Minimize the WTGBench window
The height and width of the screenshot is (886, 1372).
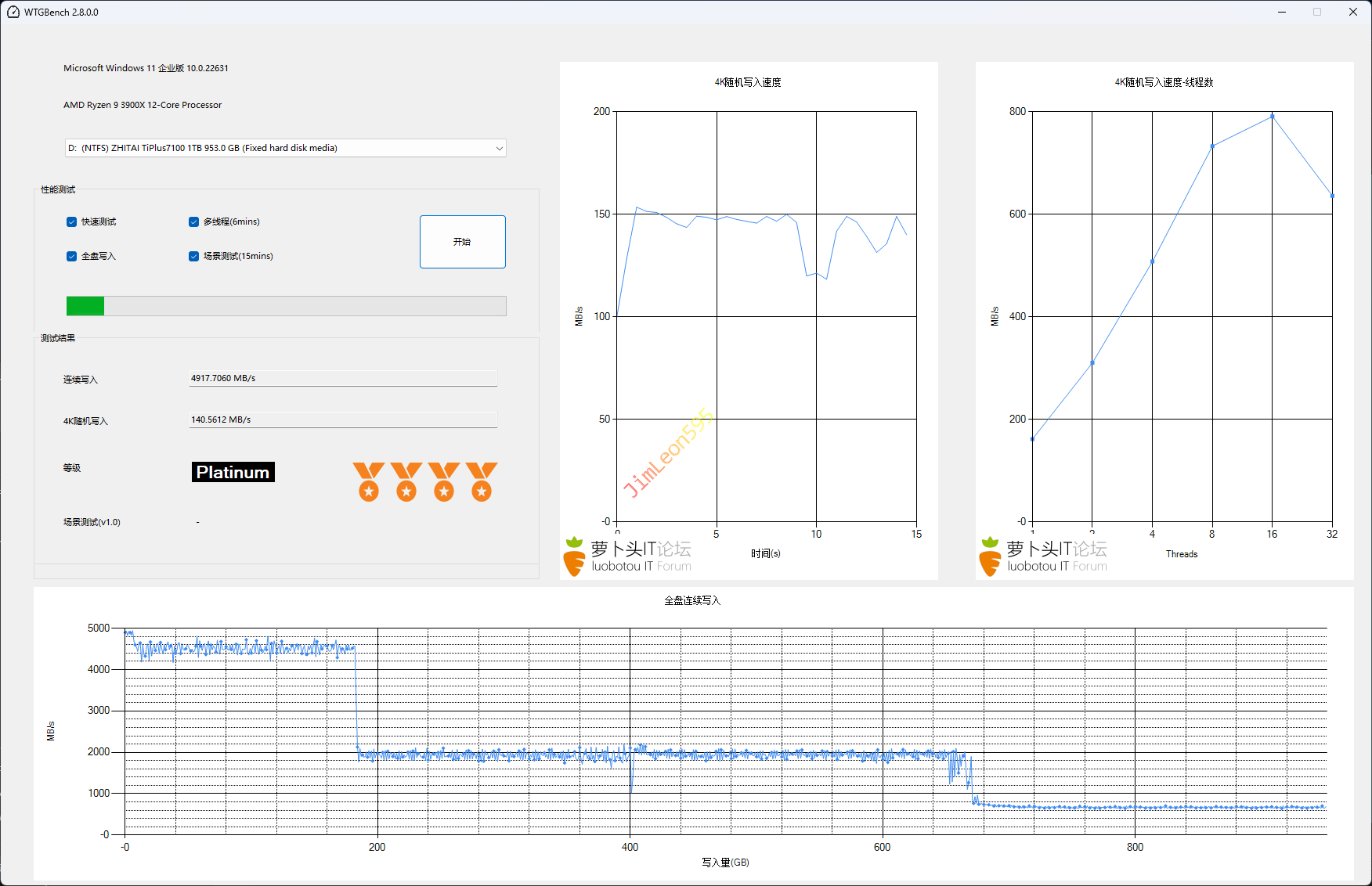click(x=1282, y=12)
